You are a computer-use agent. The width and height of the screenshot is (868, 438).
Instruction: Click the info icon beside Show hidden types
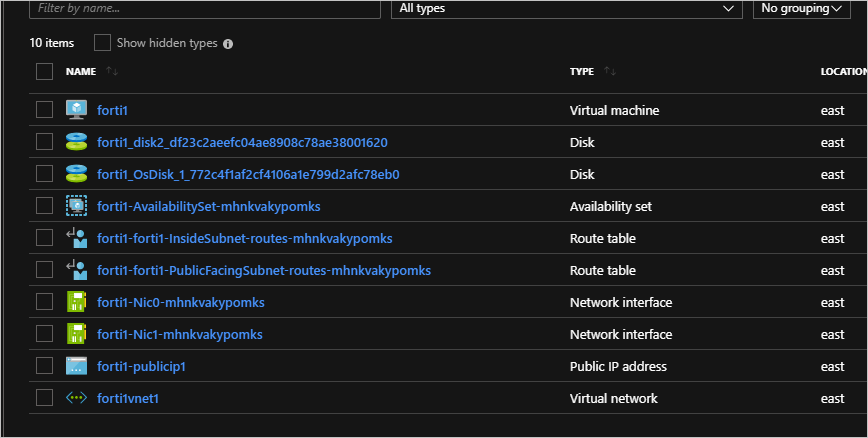(228, 44)
